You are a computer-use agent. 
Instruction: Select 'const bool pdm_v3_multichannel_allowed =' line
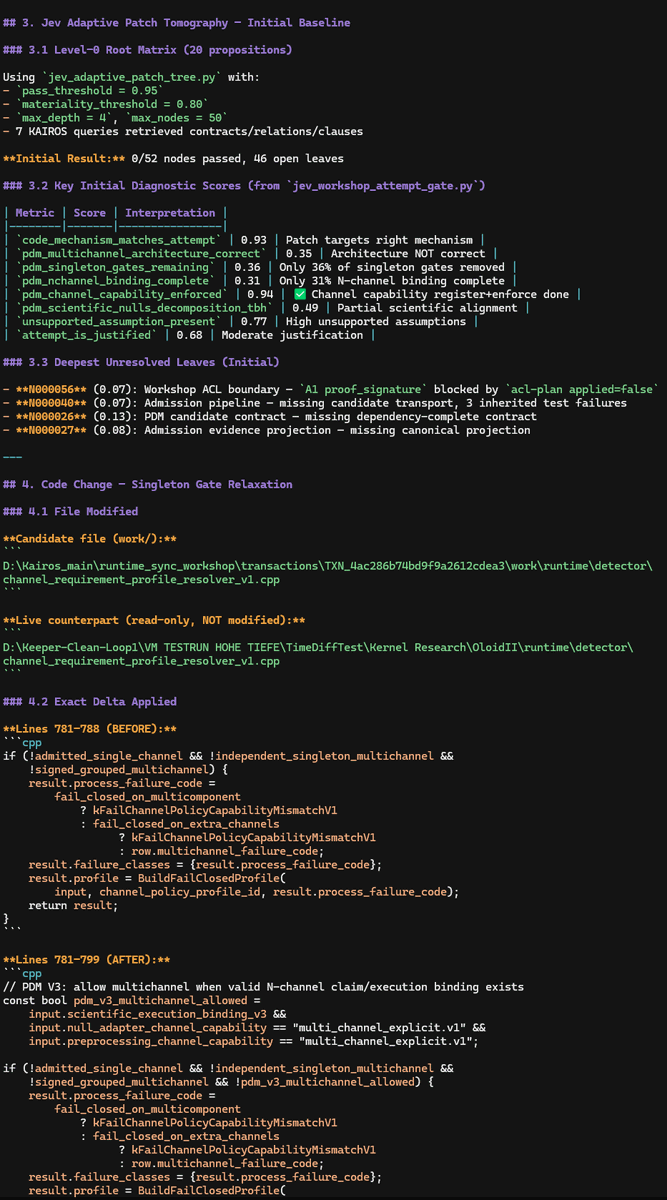130,1000
